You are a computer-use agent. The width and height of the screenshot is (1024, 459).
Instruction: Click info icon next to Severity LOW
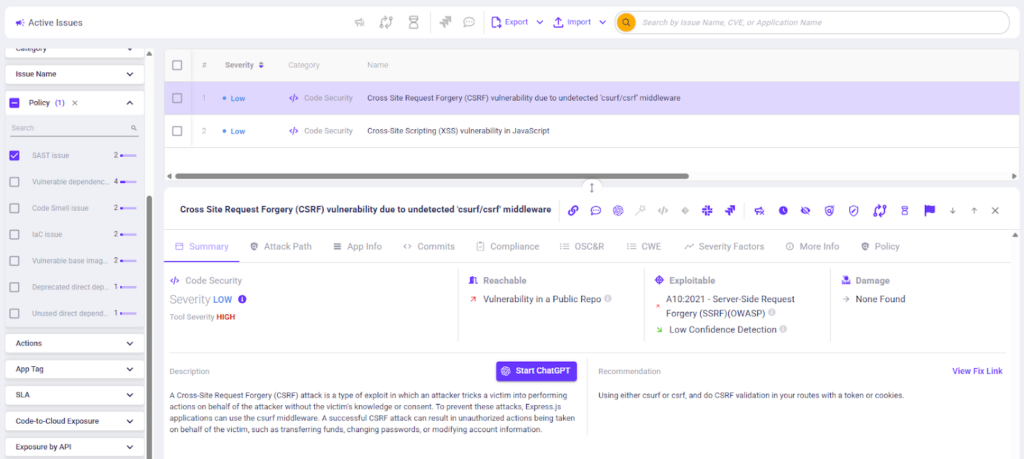tap(242, 300)
